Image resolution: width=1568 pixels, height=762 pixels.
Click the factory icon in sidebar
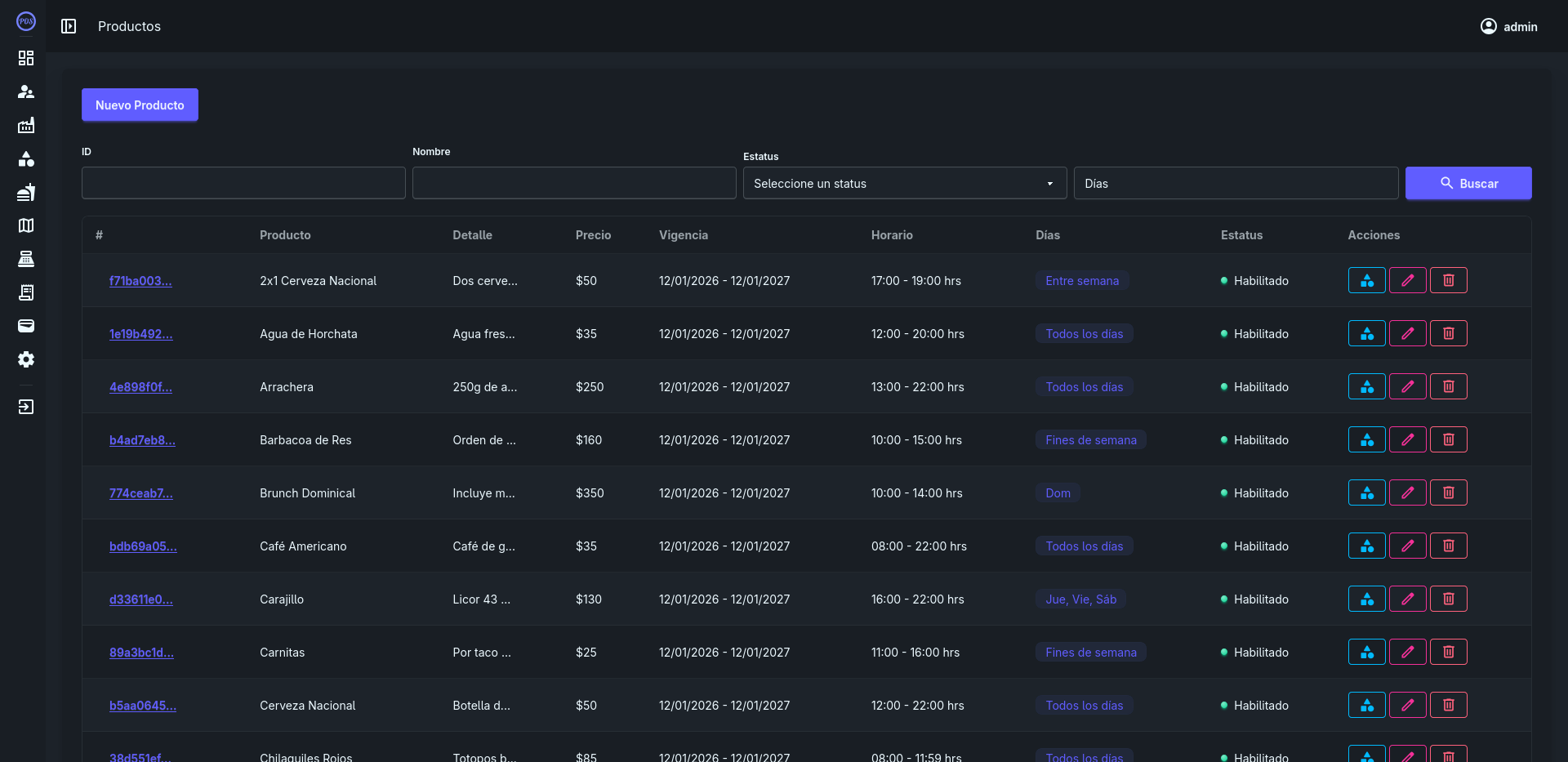(x=26, y=125)
